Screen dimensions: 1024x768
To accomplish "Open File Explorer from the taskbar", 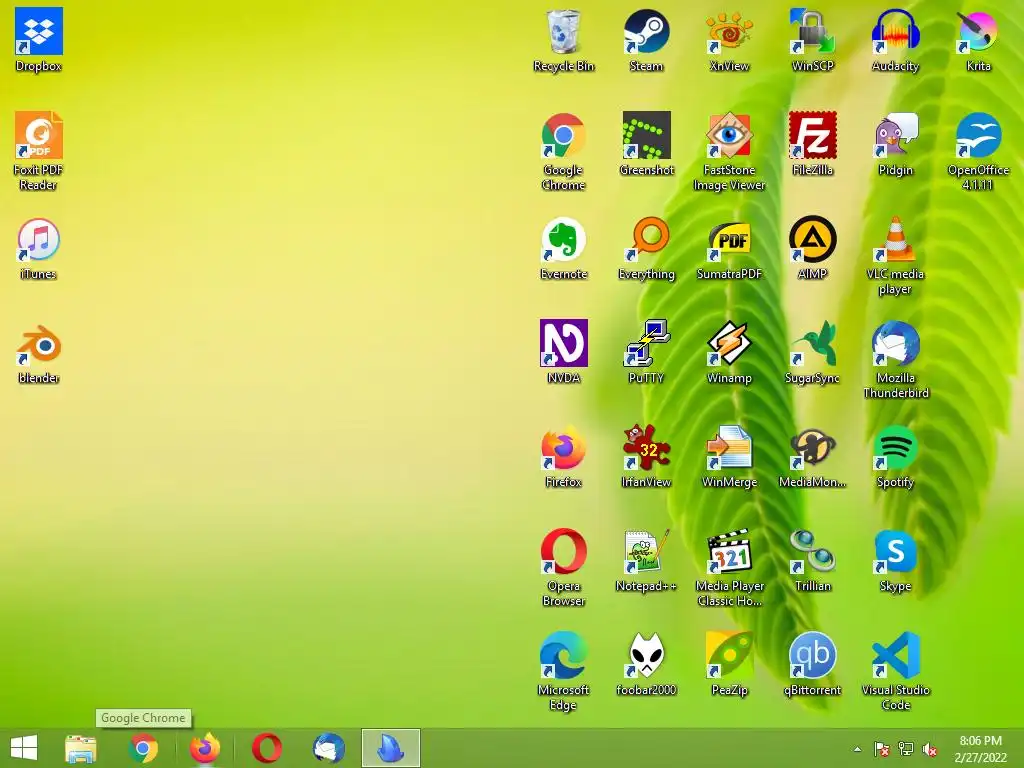I will point(81,748).
